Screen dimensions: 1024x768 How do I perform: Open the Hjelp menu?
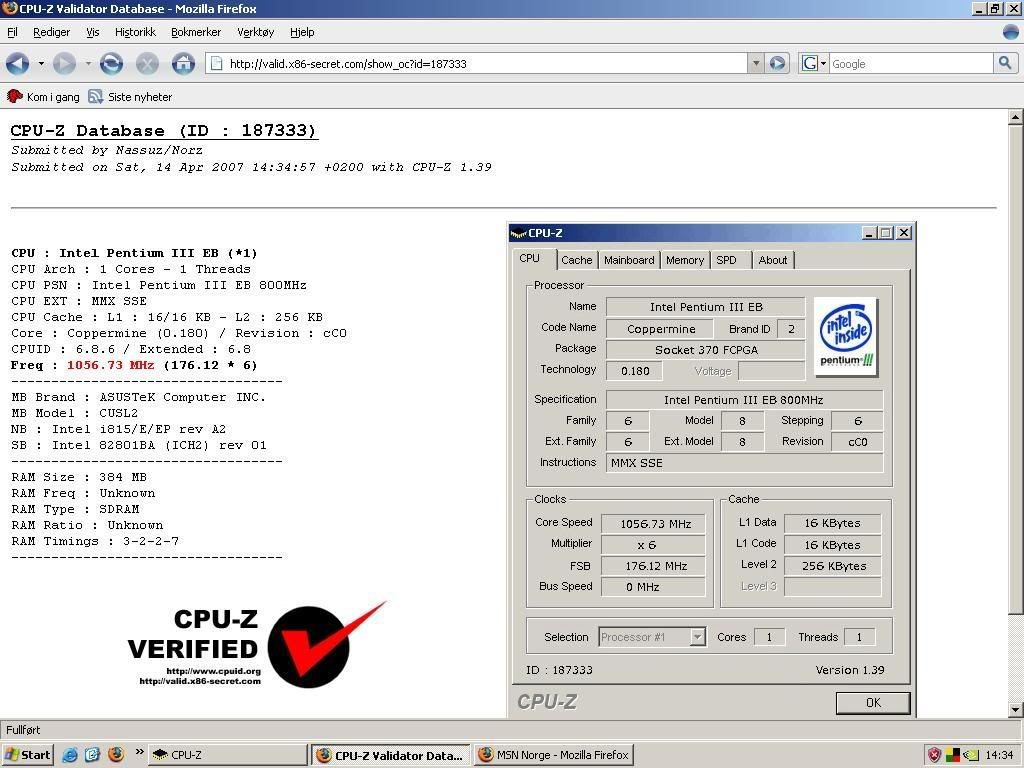click(x=302, y=32)
